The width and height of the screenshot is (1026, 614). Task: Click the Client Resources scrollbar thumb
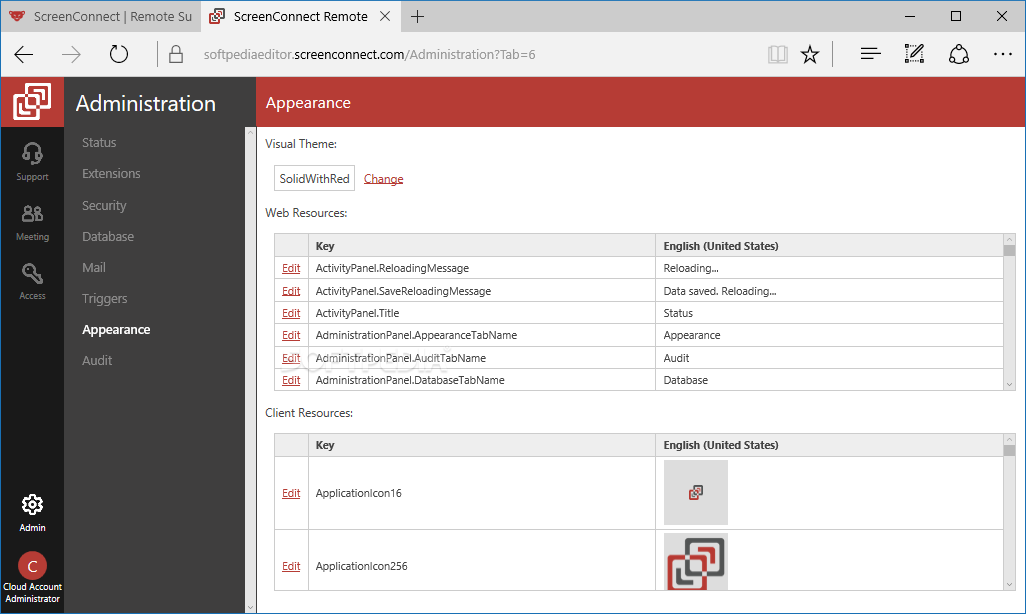click(1010, 450)
